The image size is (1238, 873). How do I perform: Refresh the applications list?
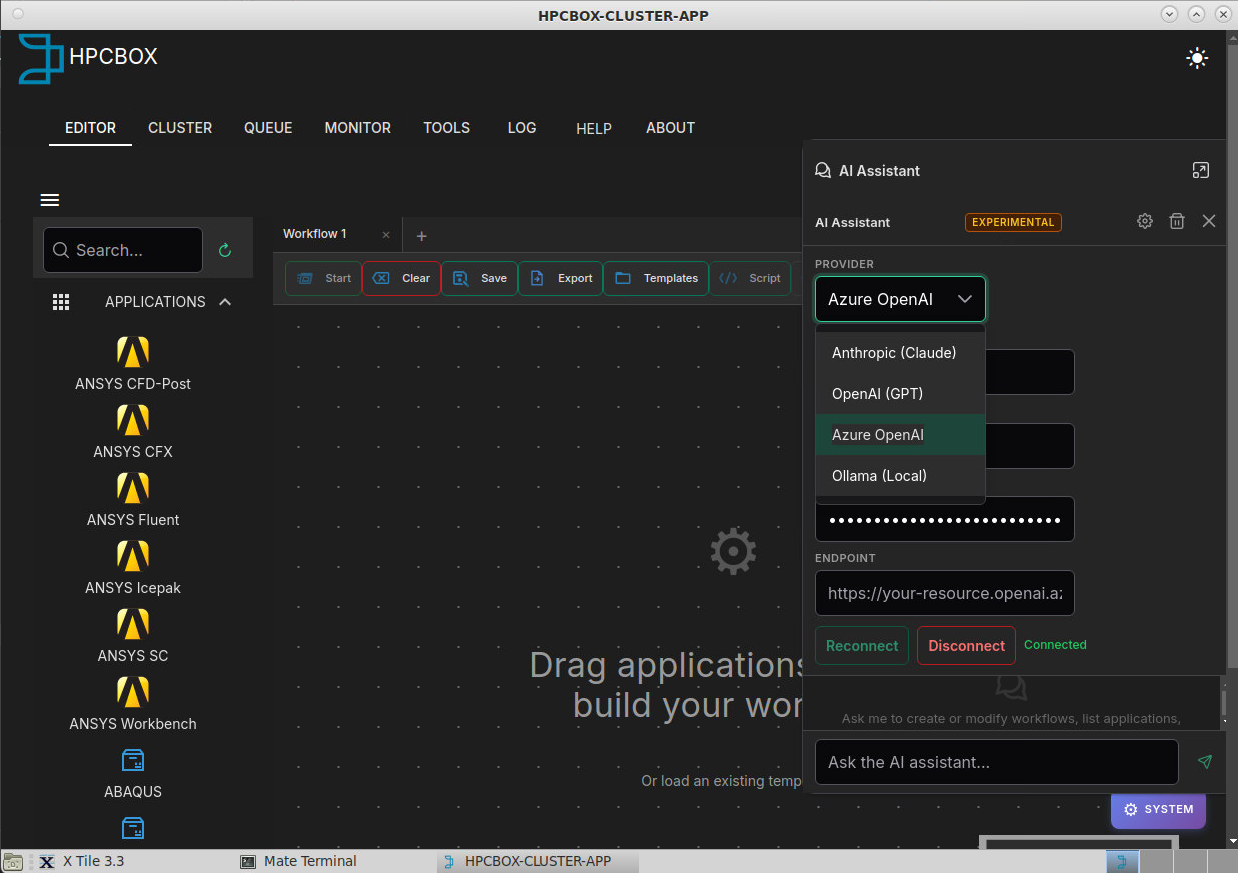point(225,250)
